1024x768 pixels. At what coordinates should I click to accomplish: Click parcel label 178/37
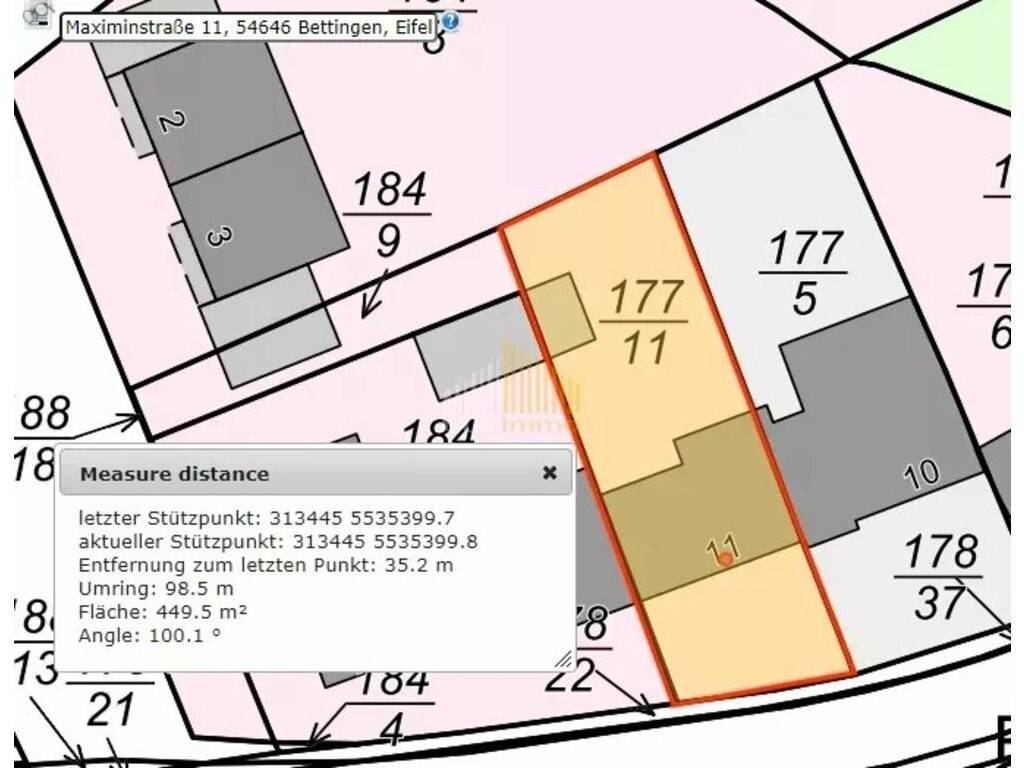pyautogui.click(x=938, y=577)
